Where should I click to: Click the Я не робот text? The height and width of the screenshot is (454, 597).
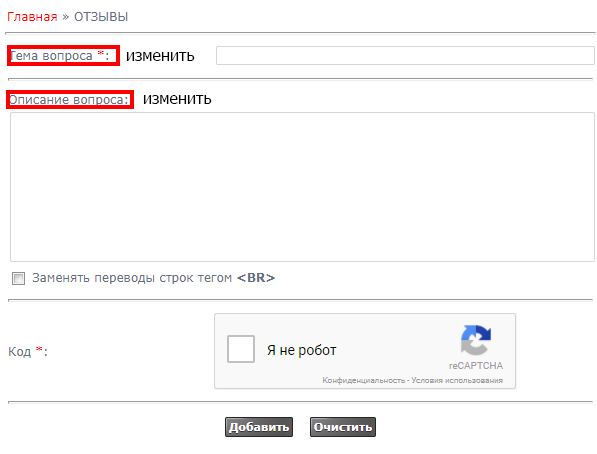click(x=302, y=350)
